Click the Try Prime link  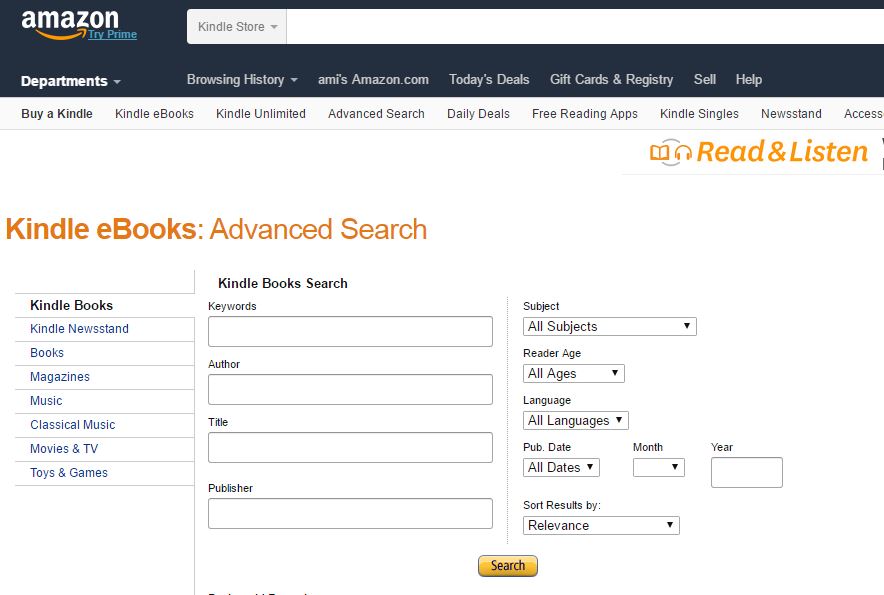112,34
